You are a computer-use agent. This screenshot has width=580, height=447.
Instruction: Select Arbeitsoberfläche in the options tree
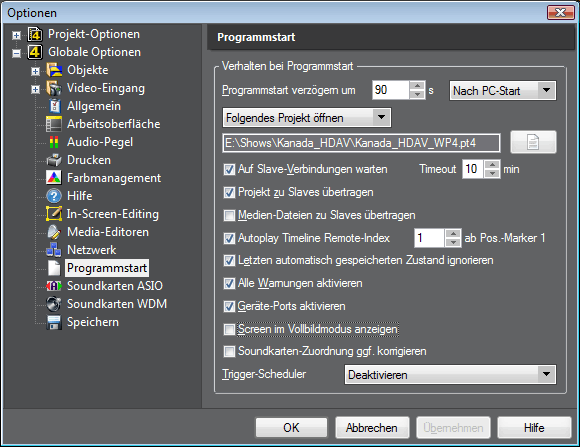click(113, 124)
